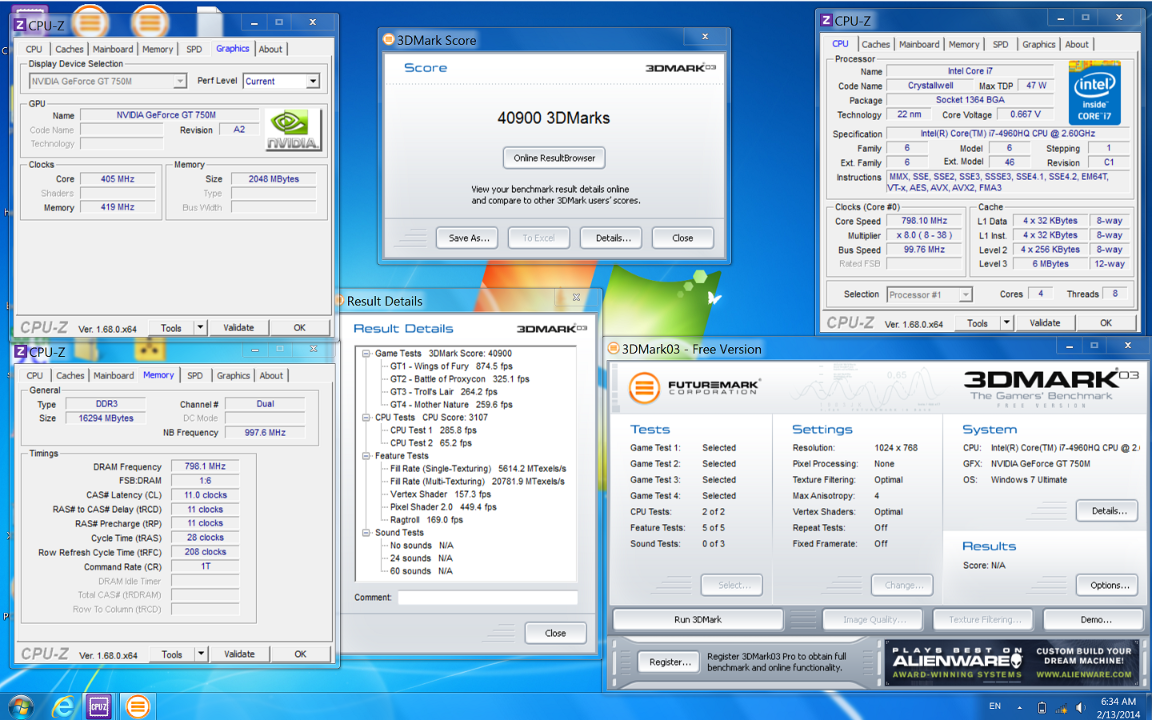Select the GT4 - Mother Nature result row

(451, 404)
